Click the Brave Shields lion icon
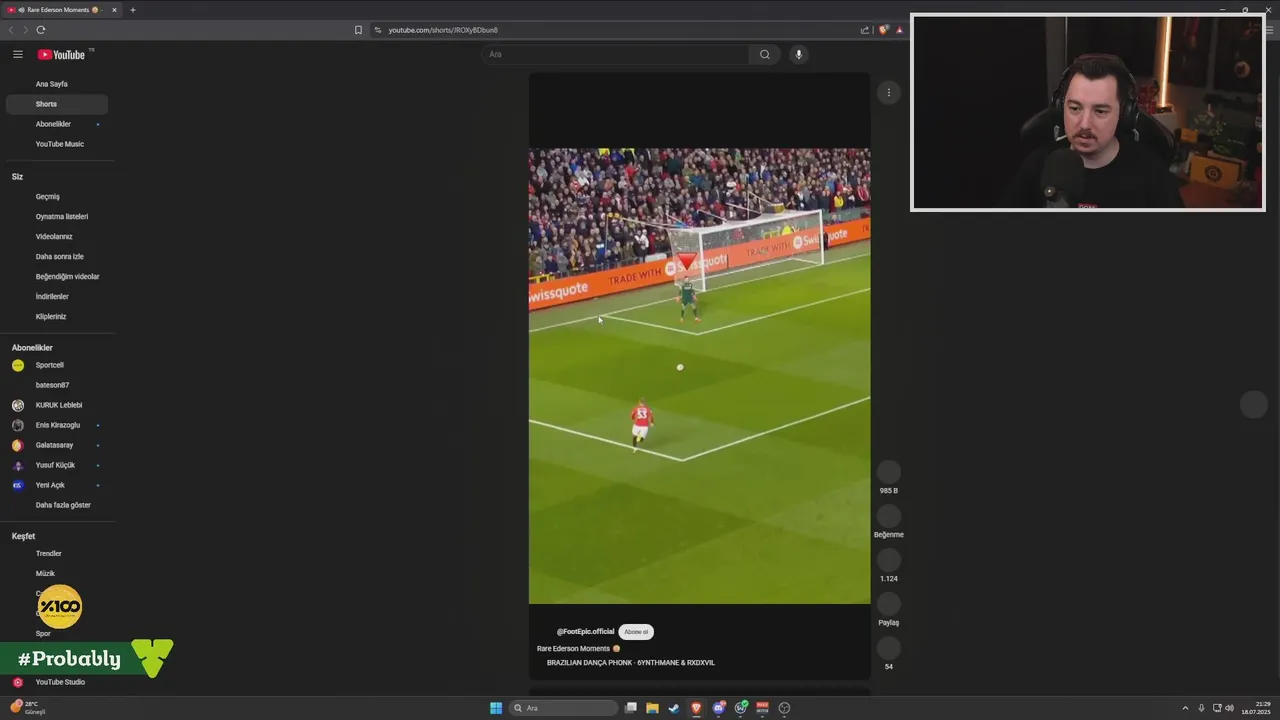 point(883,30)
